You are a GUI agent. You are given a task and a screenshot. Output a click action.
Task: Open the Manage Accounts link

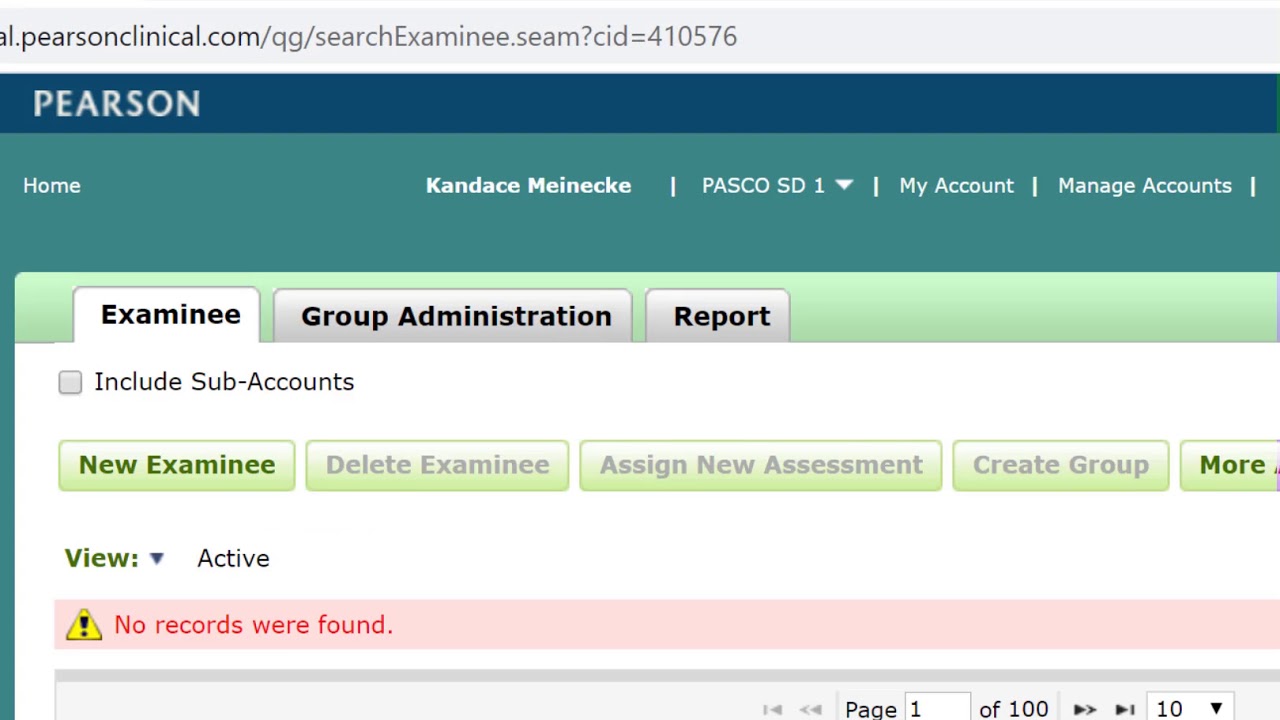(1145, 185)
